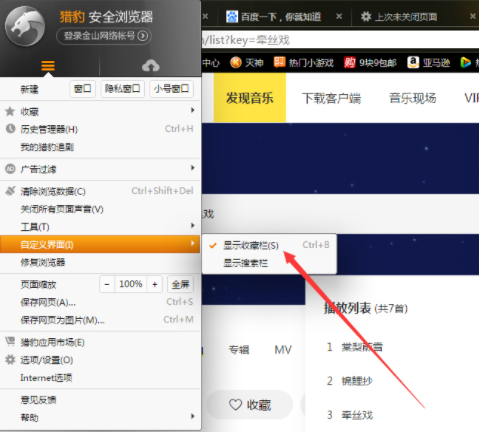
Task: Click the heart 收藏 button
Action: pos(250,405)
